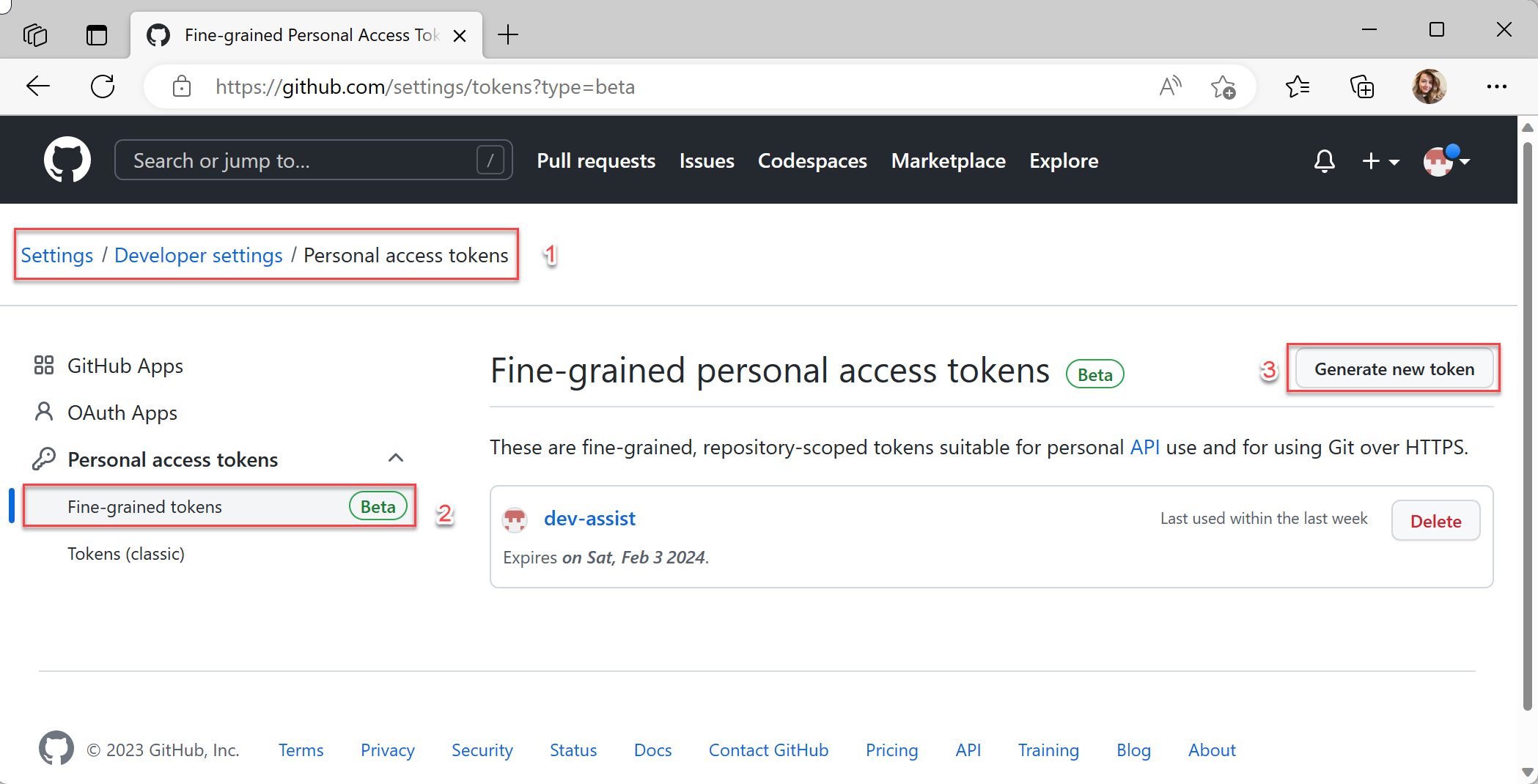Image resolution: width=1538 pixels, height=784 pixels.
Task: Open Docs footer link
Action: point(652,750)
